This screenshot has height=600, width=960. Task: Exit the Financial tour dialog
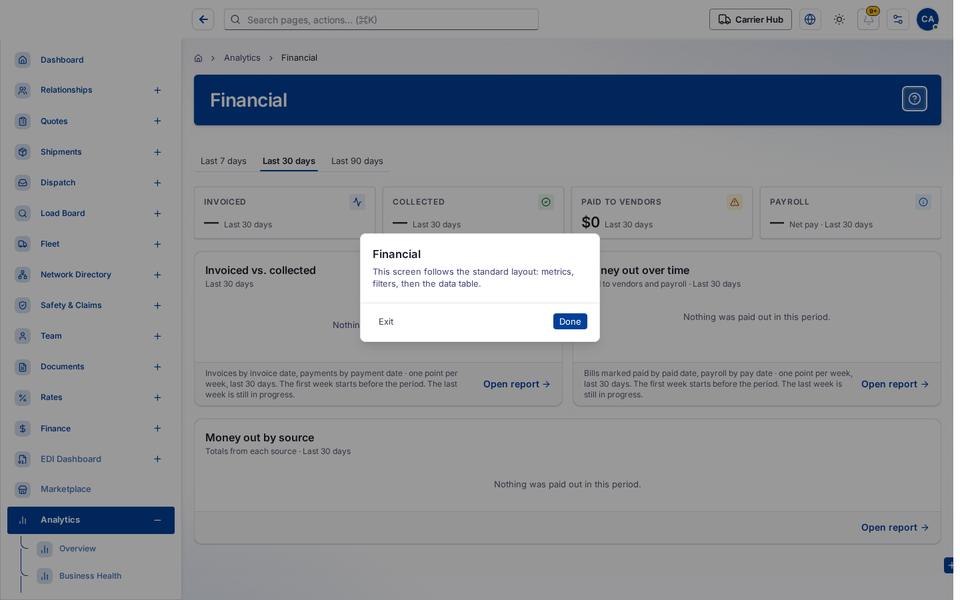tap(386, 321)
